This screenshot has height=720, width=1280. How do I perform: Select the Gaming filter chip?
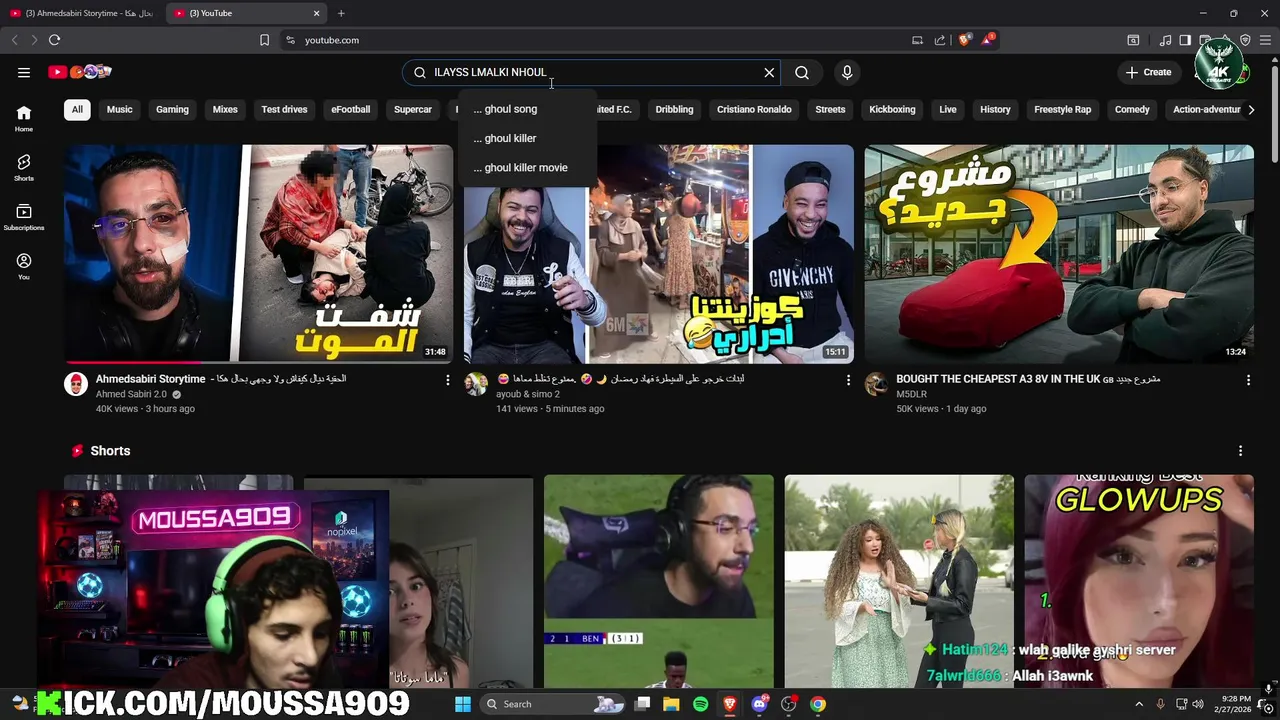pyautogui.click(x=172, y=109)
